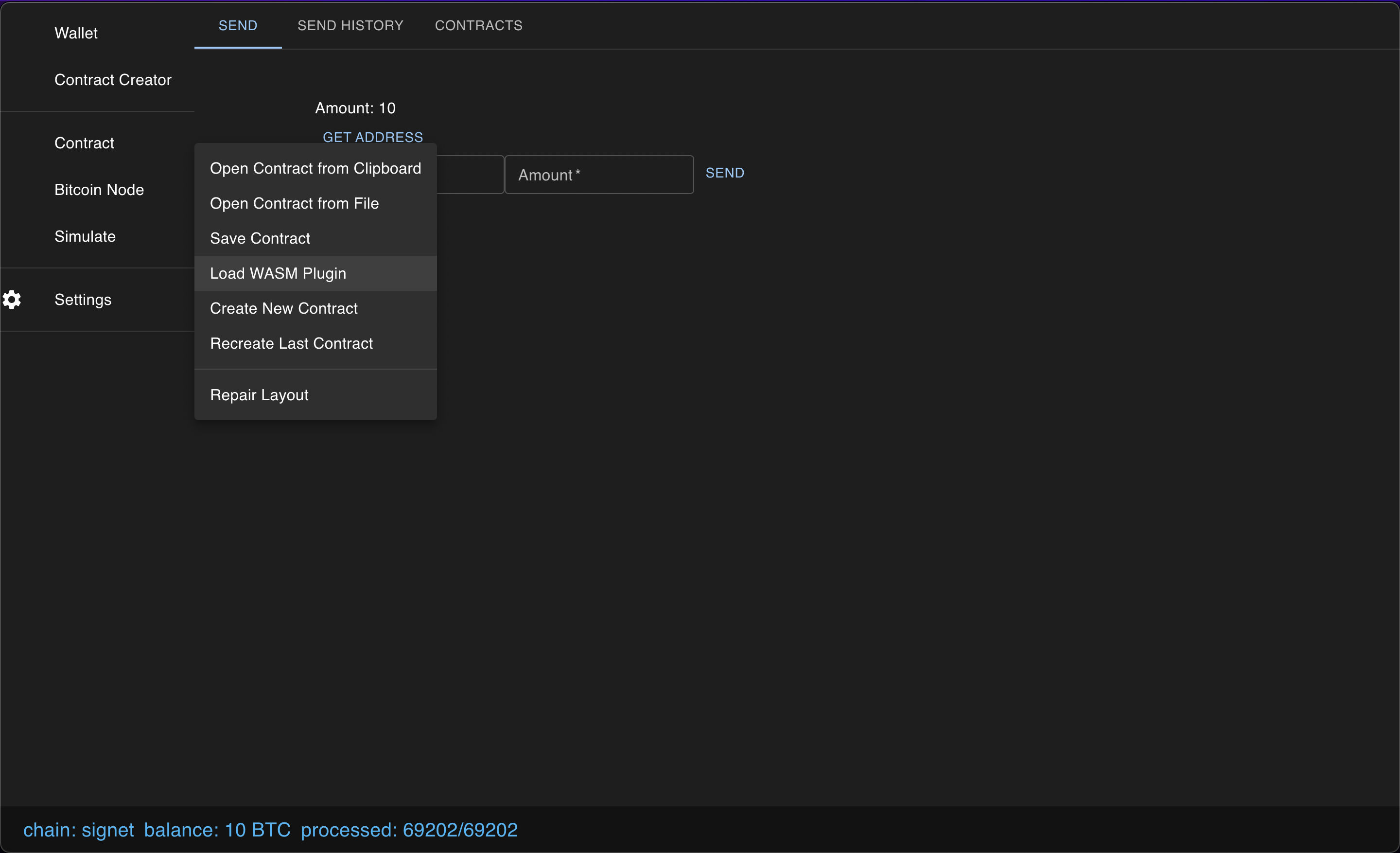
Task: Select Repair Layout menu entry
Action: point(315,395)
